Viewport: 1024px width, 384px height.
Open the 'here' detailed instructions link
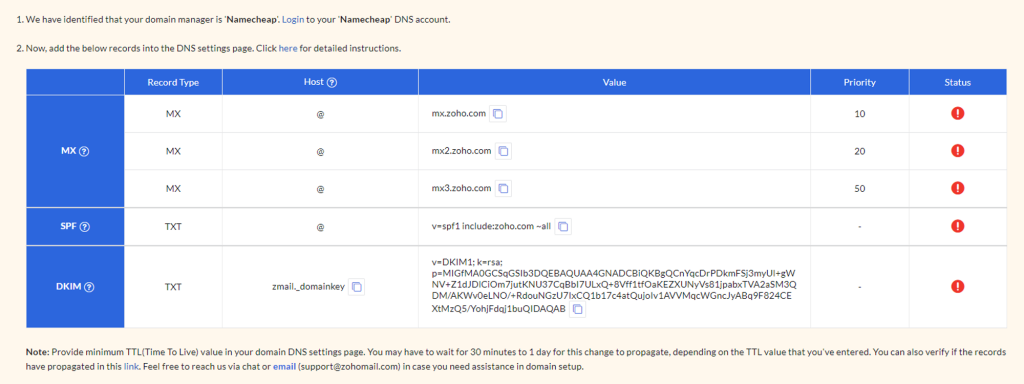point(288,48)
